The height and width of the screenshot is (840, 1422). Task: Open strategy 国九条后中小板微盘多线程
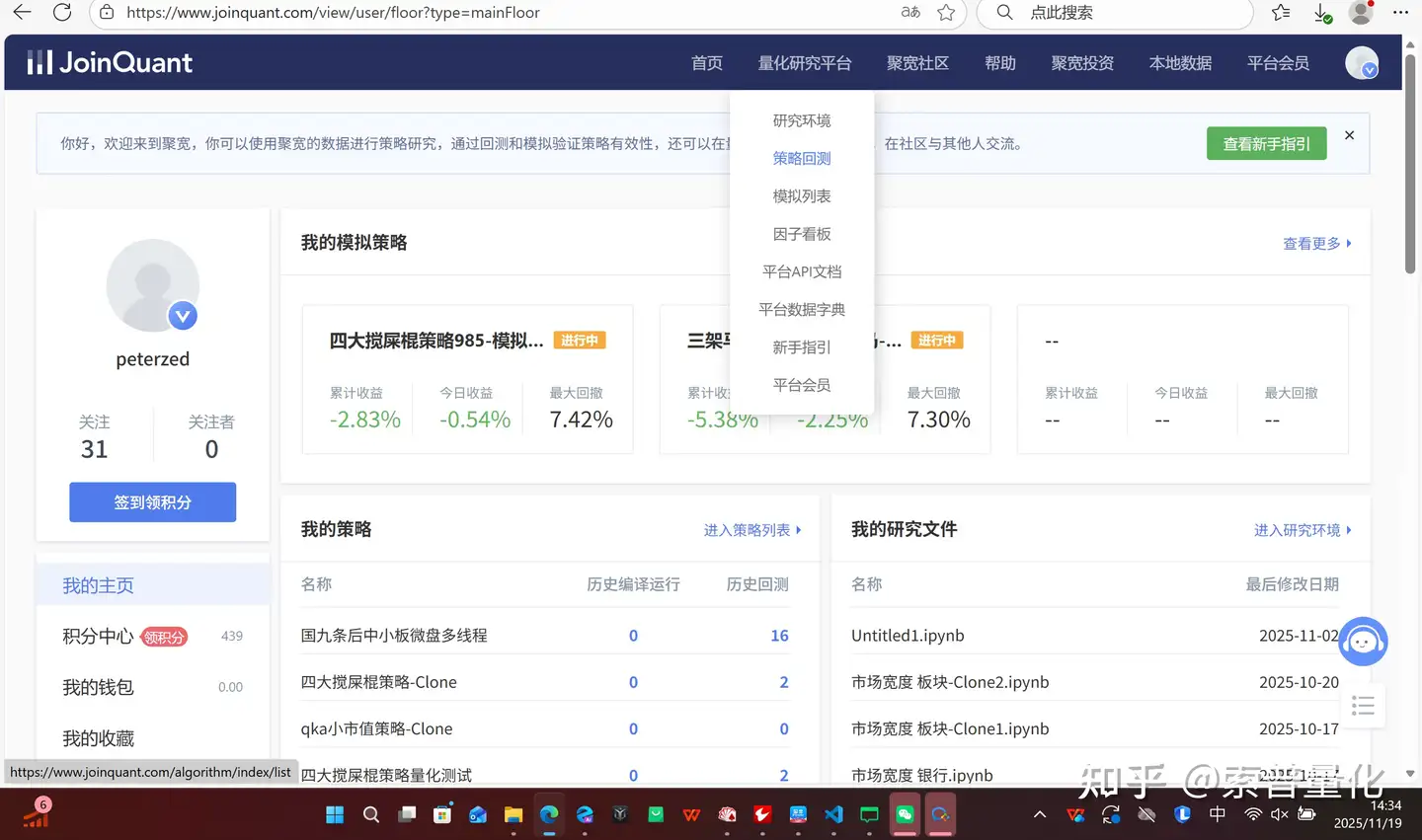click(394, 636)
